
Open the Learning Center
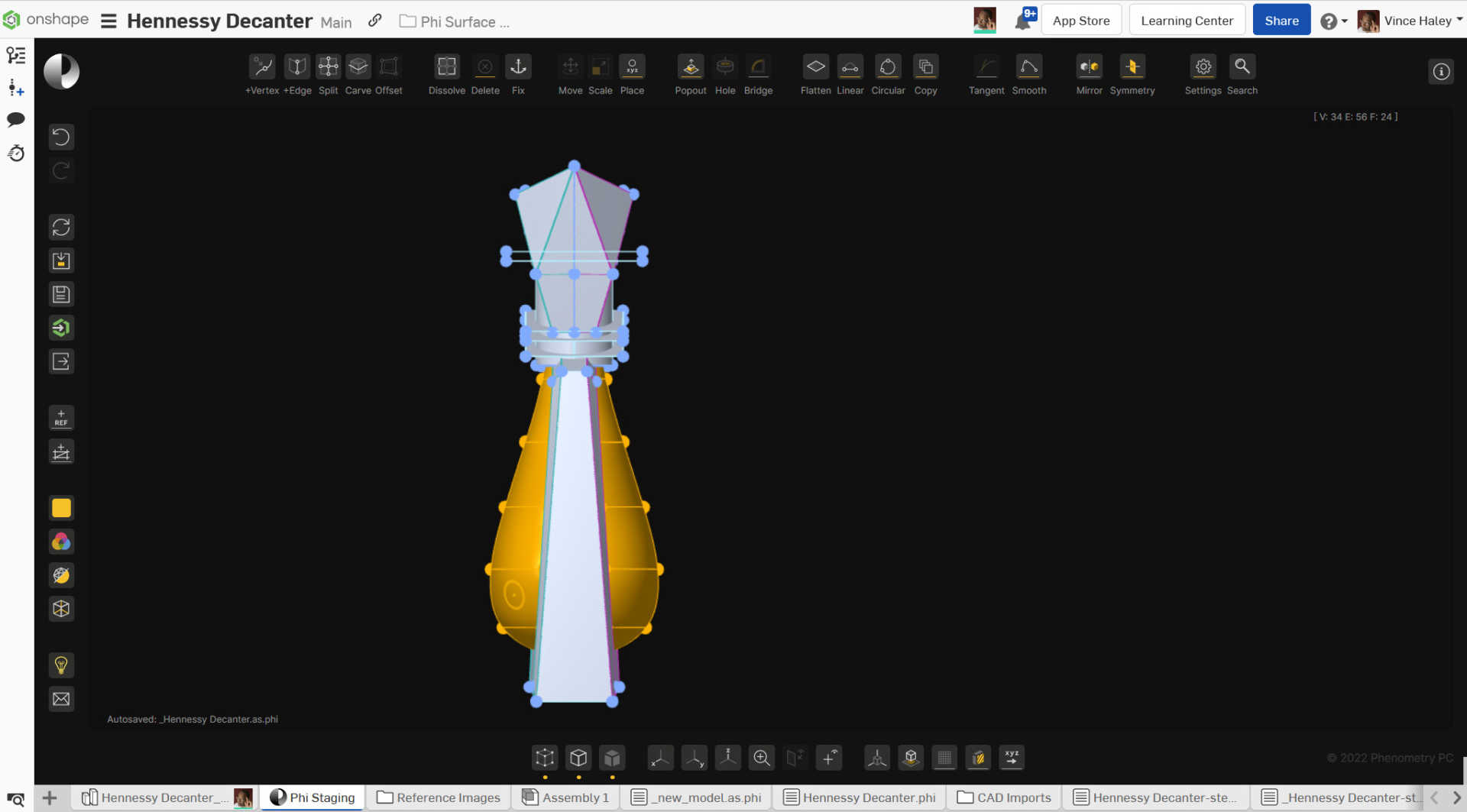(x=1187, y=21)
